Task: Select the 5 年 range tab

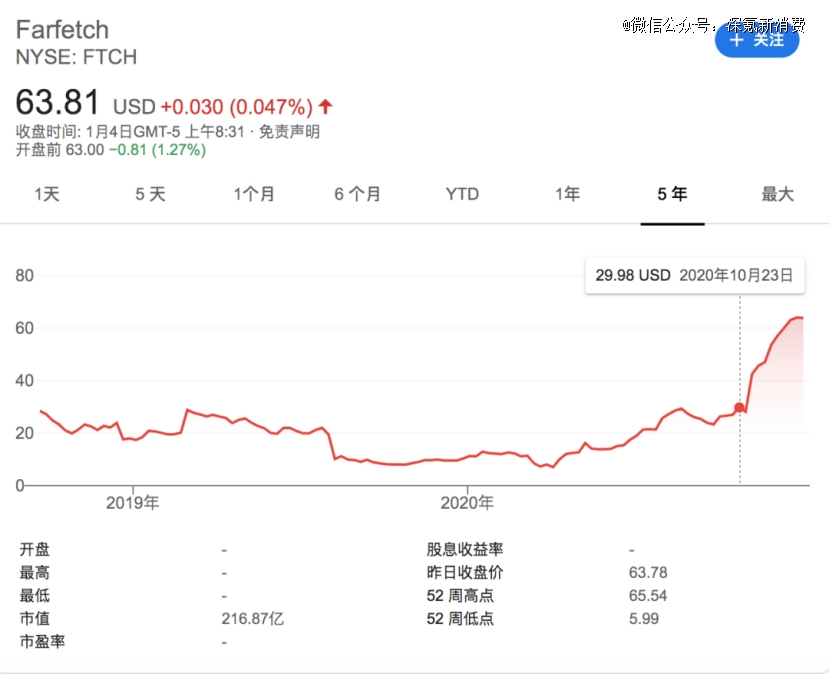Action: pyautogui.click(x=672, y=194)
